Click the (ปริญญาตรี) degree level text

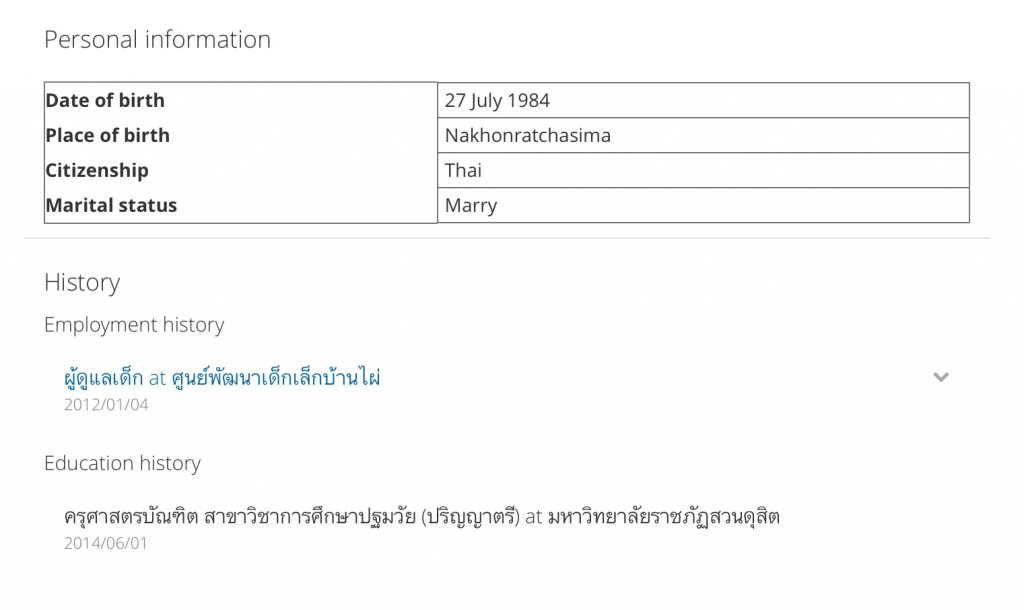(x=472, y=517)
